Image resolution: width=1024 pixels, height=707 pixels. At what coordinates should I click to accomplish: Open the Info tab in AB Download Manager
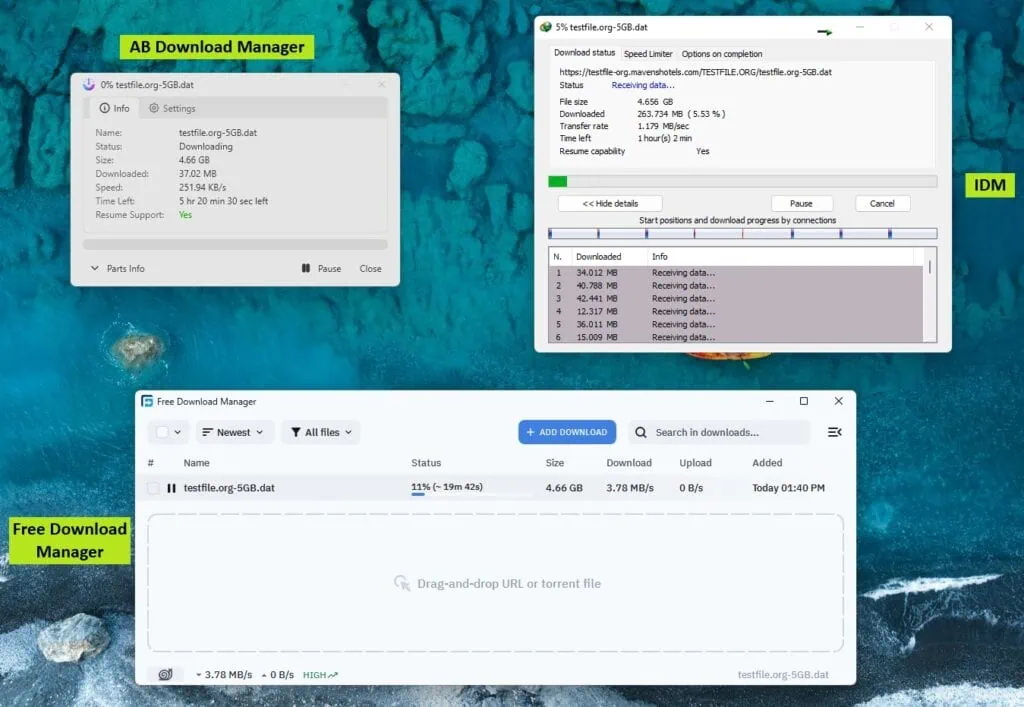(x=114, y=108)
